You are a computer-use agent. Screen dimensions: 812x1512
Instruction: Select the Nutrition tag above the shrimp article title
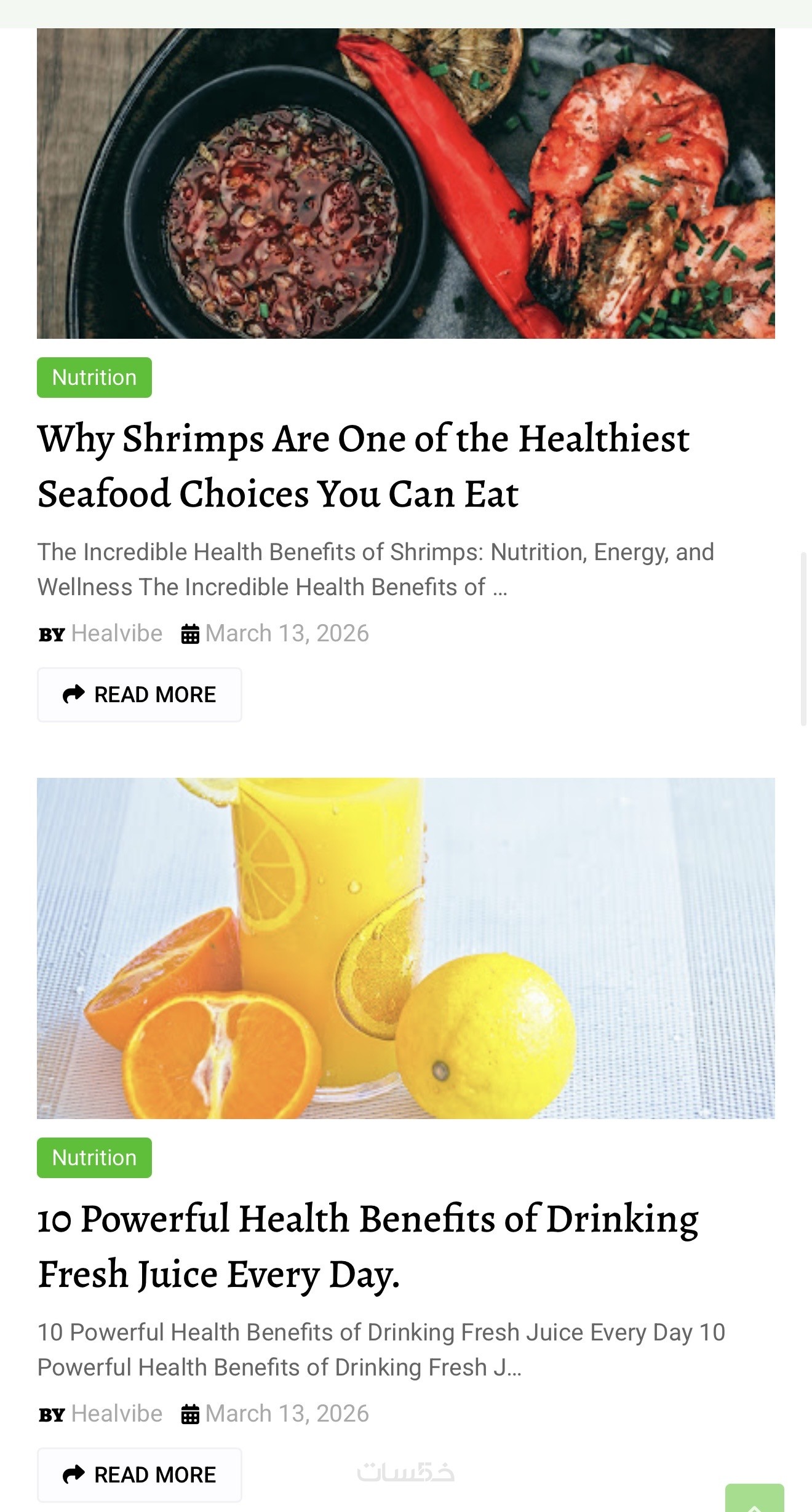pyautogui.click(x=94, y=378)
